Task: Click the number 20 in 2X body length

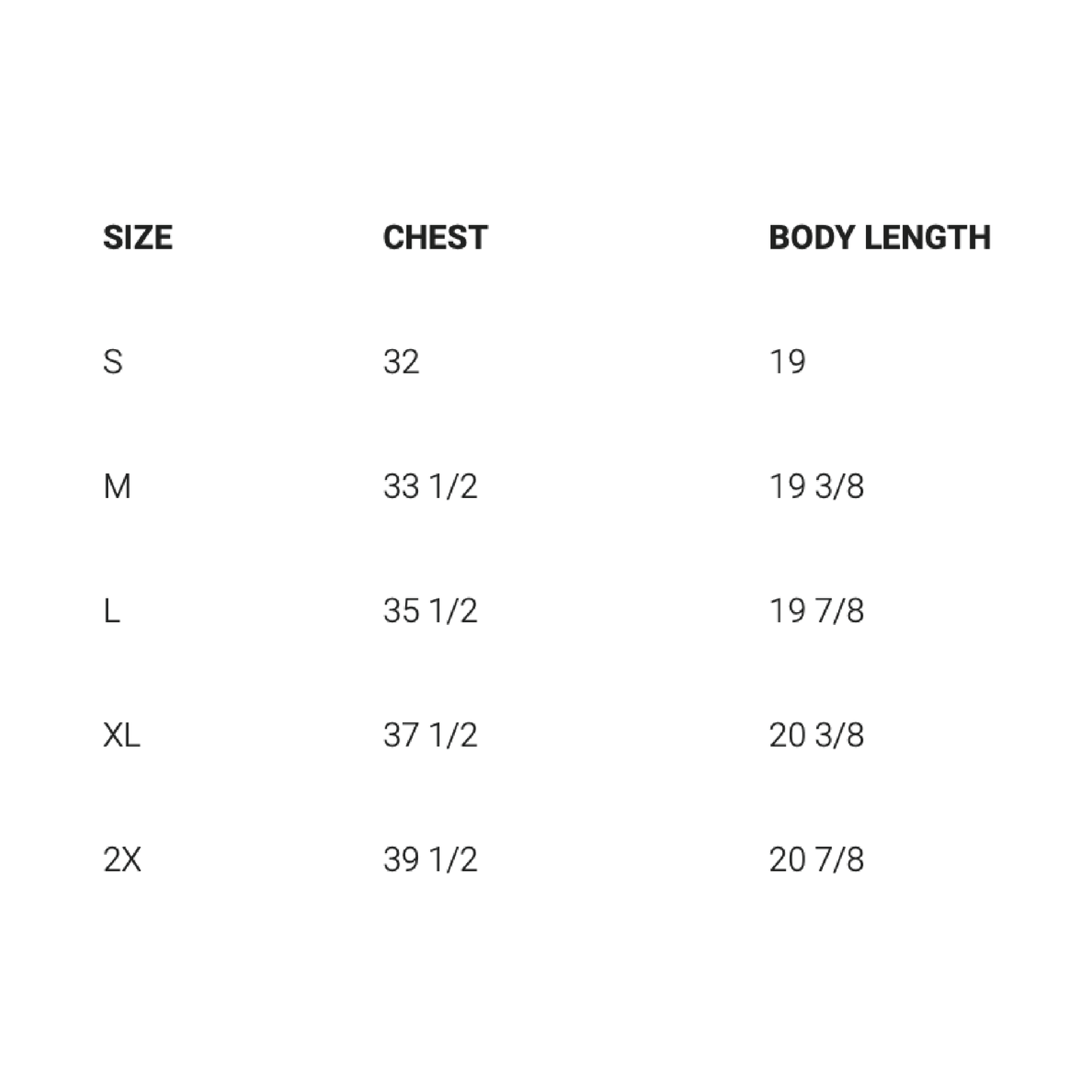Action: click(x=787, y=860)
